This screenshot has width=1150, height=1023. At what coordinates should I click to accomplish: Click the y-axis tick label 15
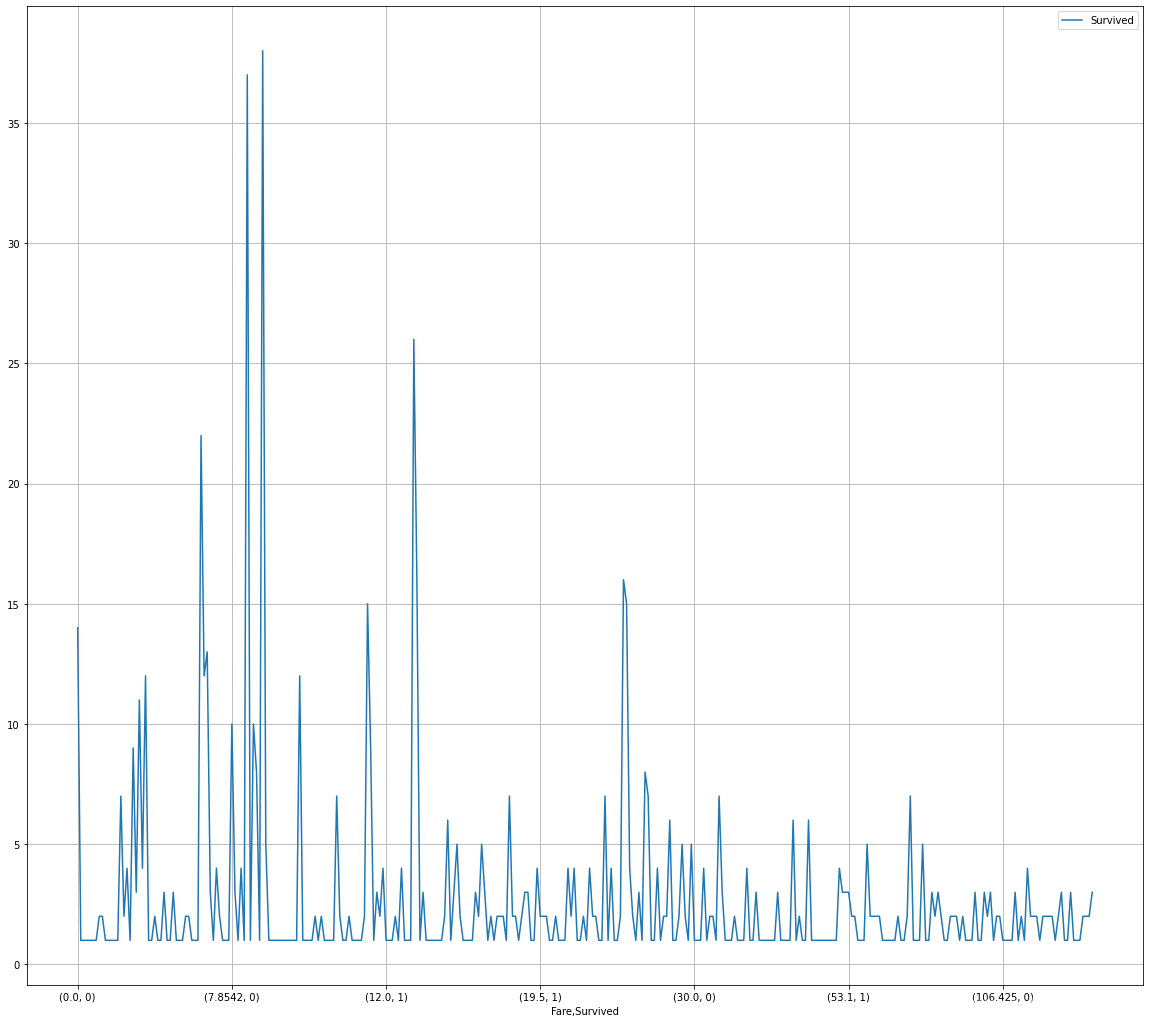[x=13, y=605]
